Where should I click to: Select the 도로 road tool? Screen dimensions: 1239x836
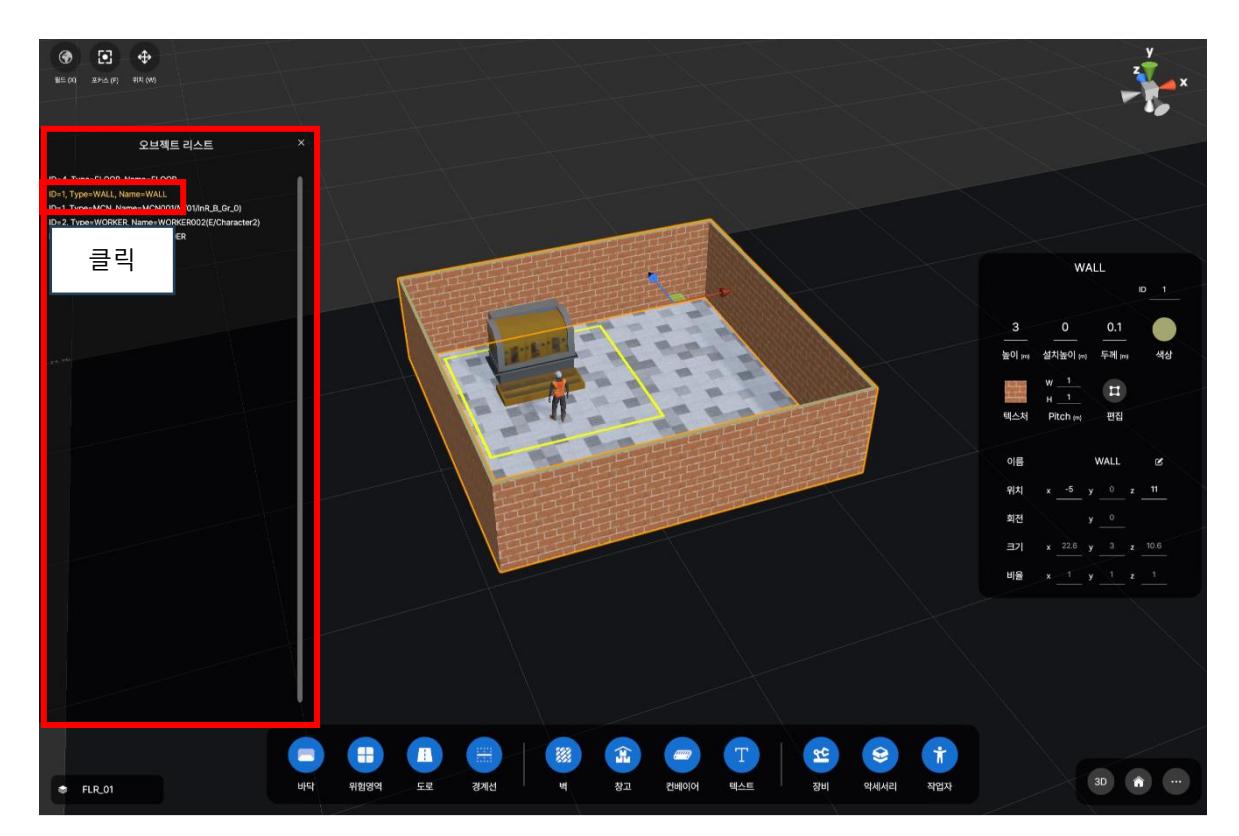point(423,757)
